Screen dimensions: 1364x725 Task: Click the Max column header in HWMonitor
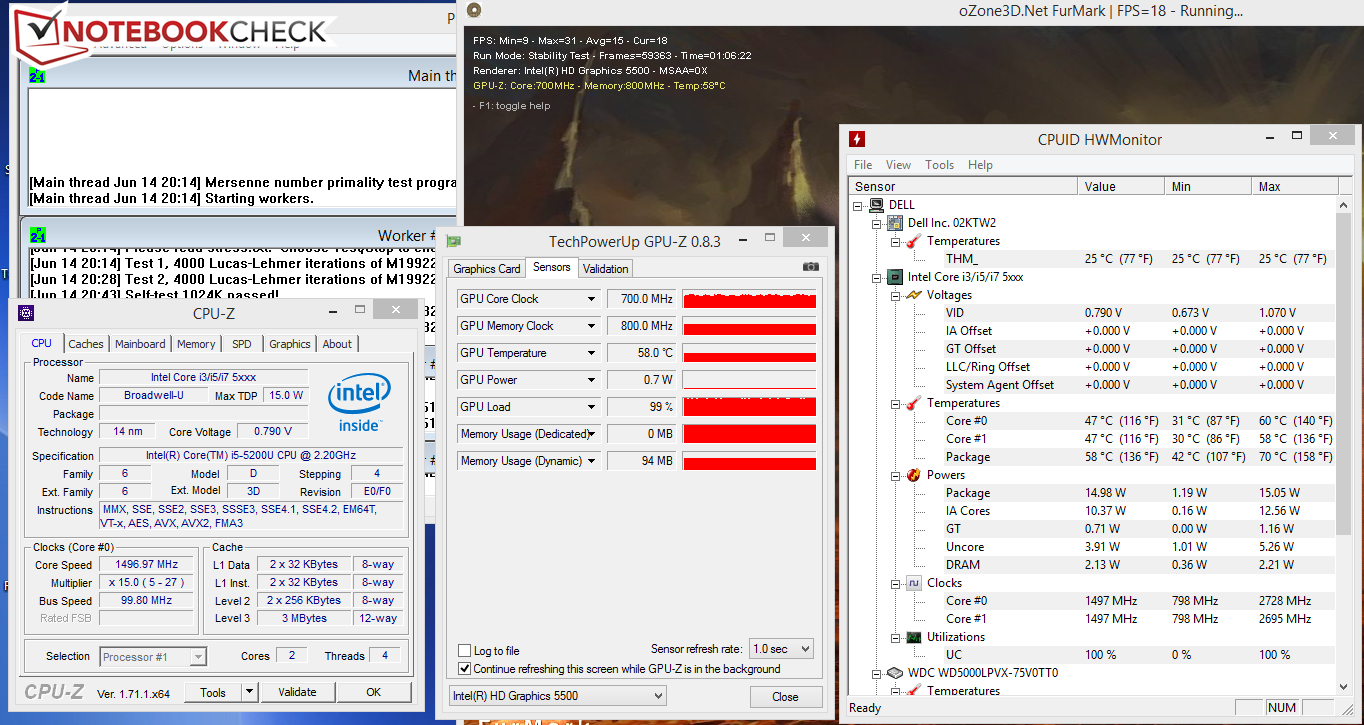coord(1294,187)
